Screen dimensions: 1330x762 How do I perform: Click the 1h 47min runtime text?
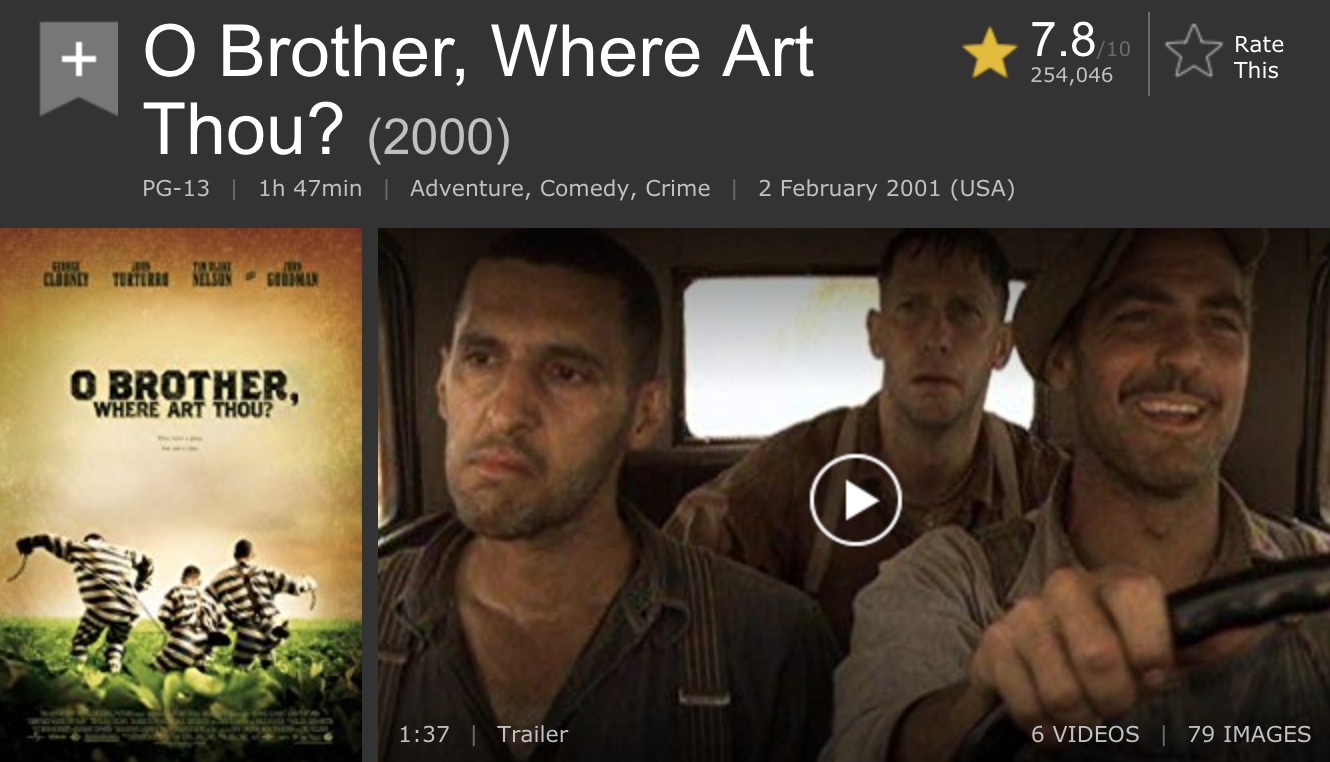pyautogui.click(x=310, y=188)
